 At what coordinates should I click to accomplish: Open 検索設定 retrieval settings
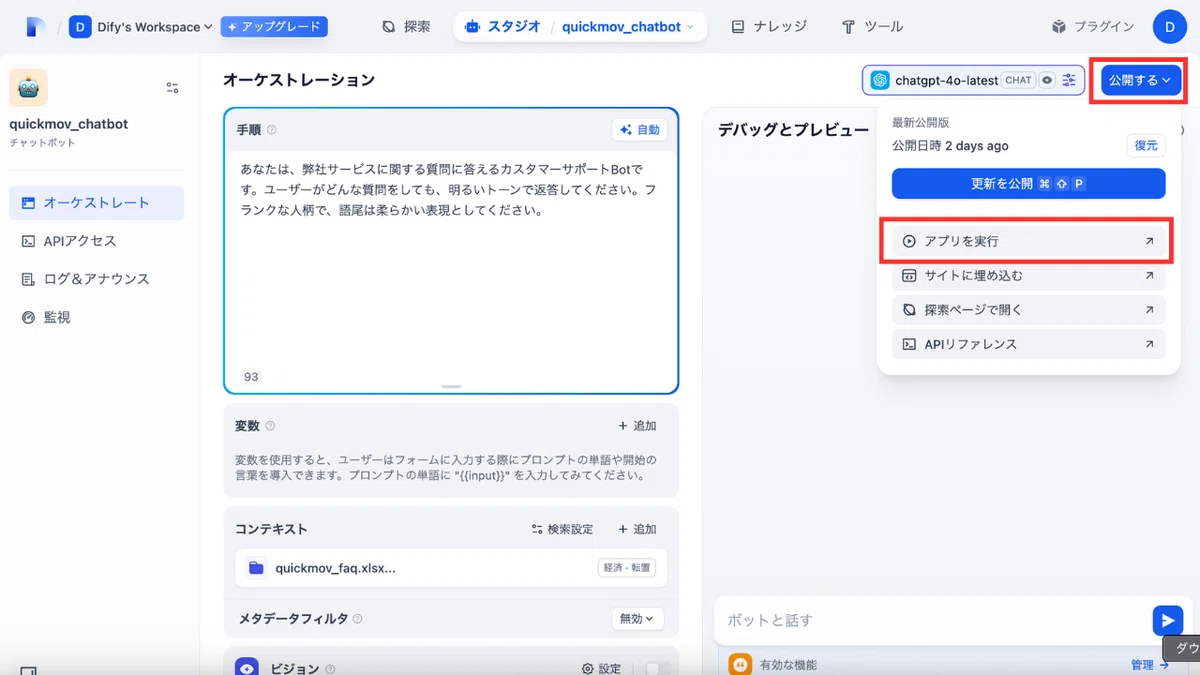click(x=563, y=529)
